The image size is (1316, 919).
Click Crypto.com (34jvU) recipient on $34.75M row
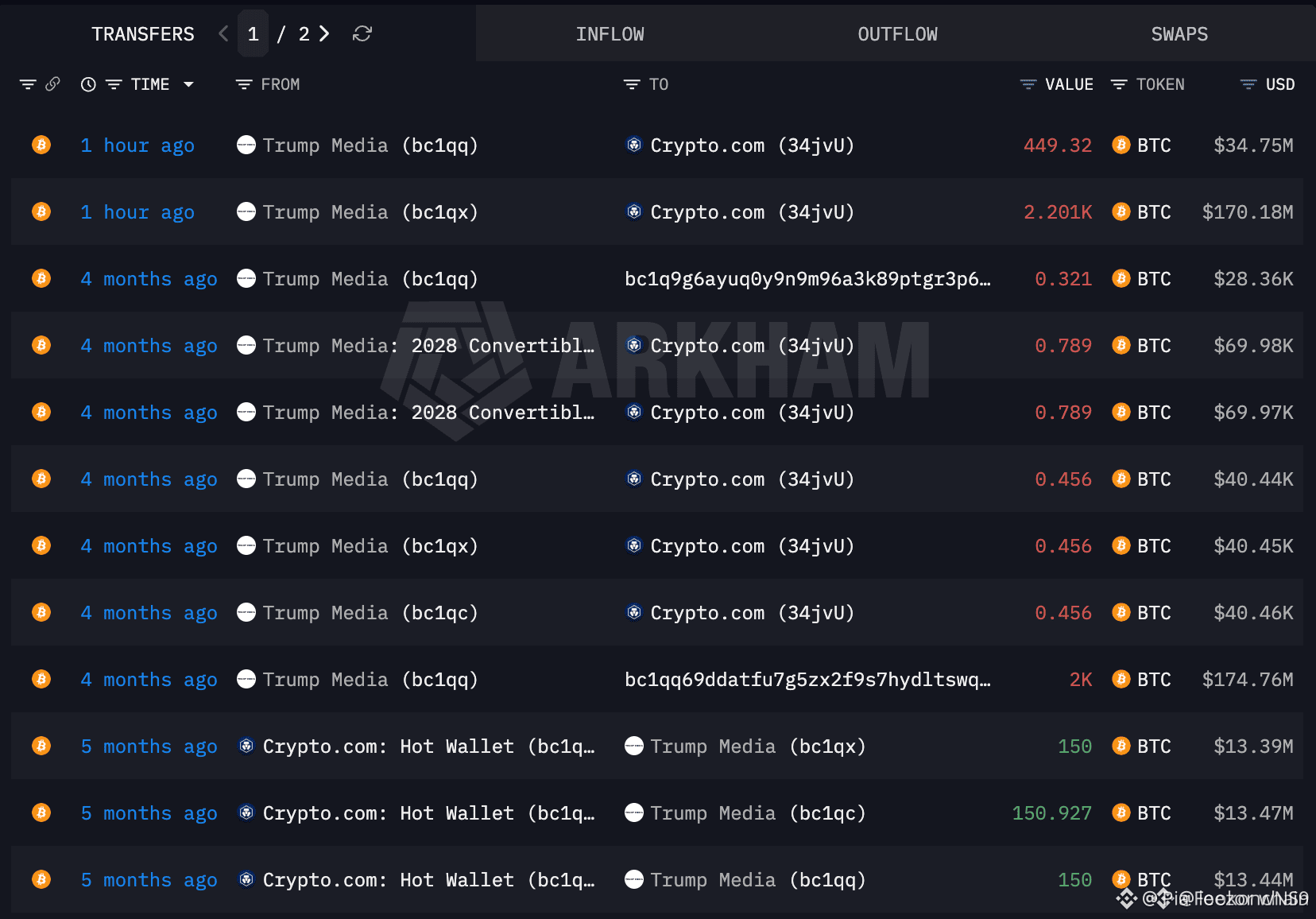click(753, 145)
